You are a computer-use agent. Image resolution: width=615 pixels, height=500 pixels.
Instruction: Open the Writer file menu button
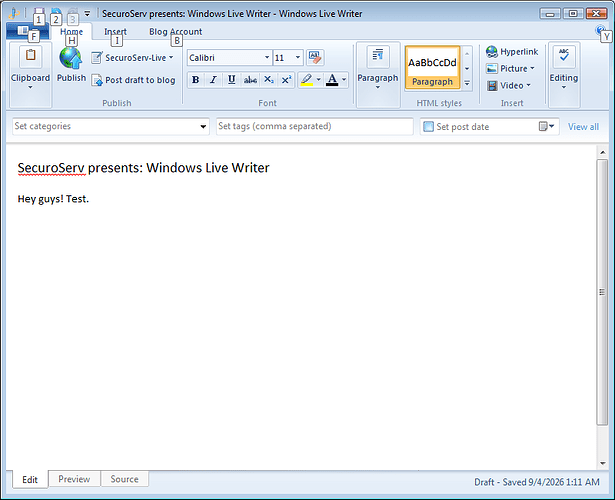pos(27,31)
